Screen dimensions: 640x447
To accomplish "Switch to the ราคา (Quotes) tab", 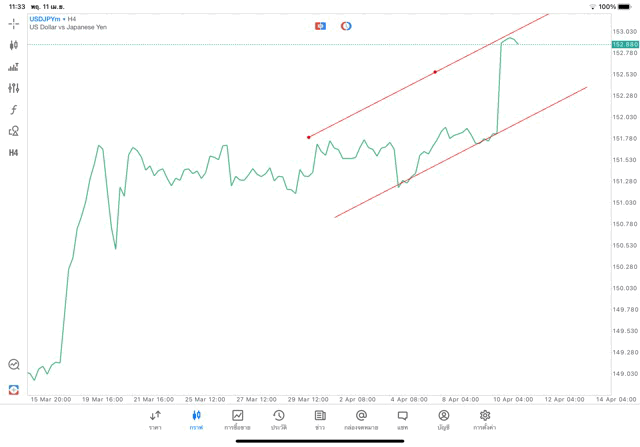I will coord(155,420).
